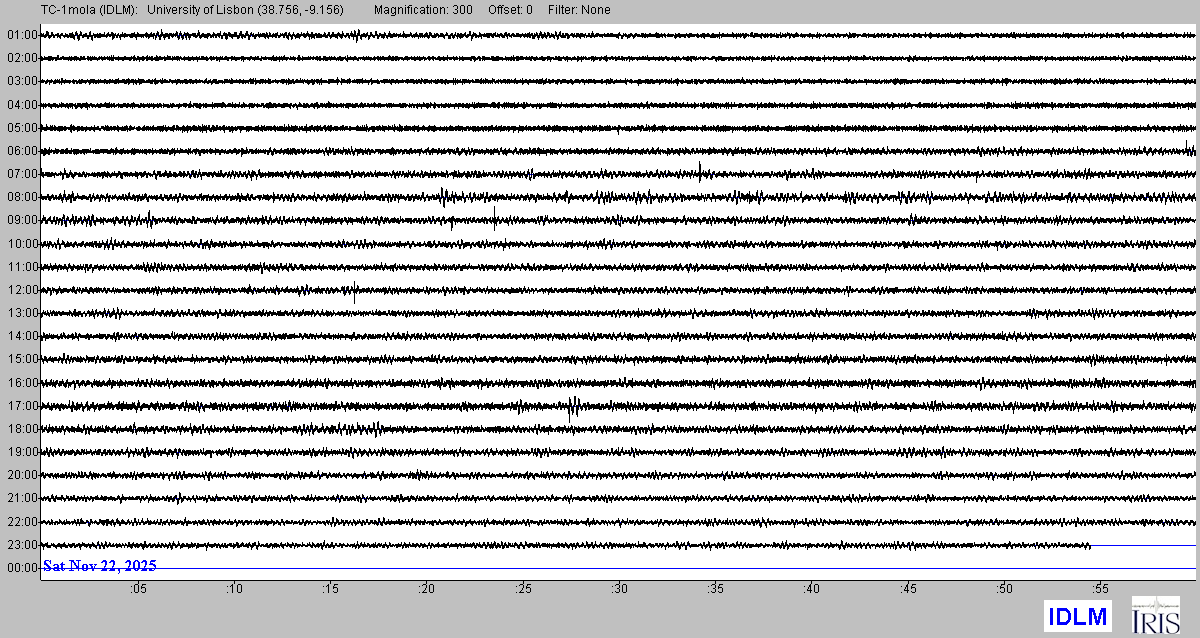The width and height of the screenshot is (1200, 638).
Task: Pick the :45 minute axis marker
Action: [x=908, y=589]
